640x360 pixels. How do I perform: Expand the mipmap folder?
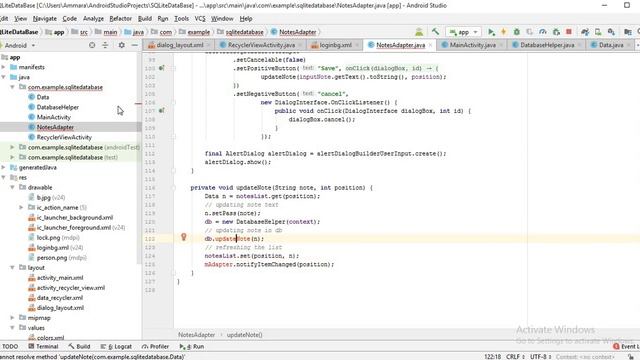click(x=12, y=318)
